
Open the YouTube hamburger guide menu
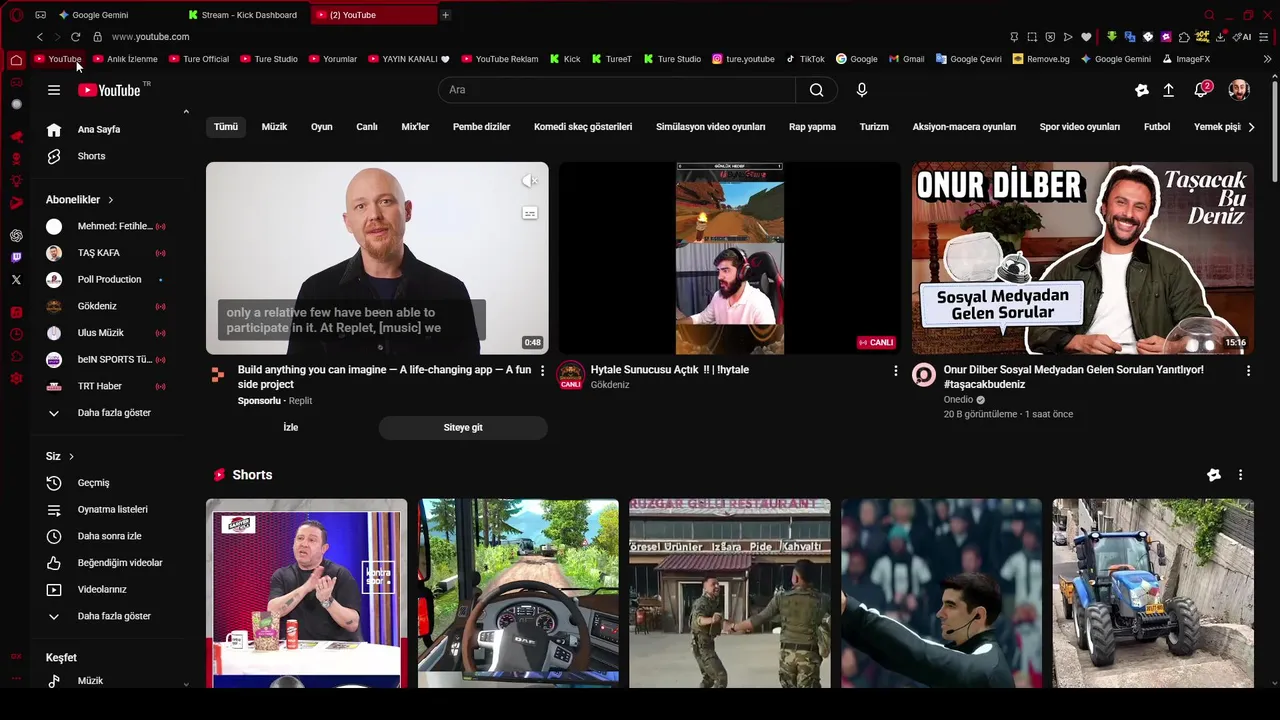(x=54, y=90)
